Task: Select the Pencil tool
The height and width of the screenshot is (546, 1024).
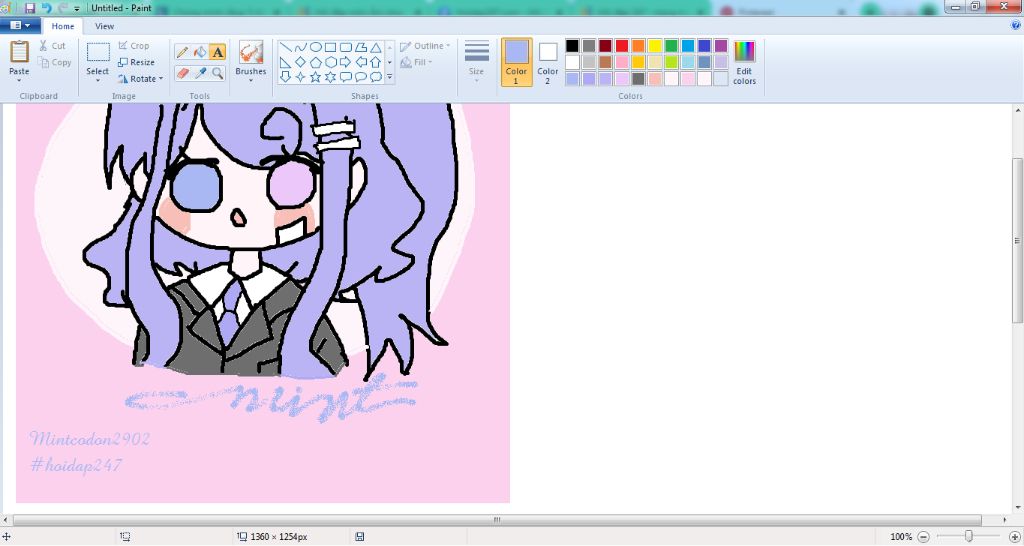Action: [183, 52]
